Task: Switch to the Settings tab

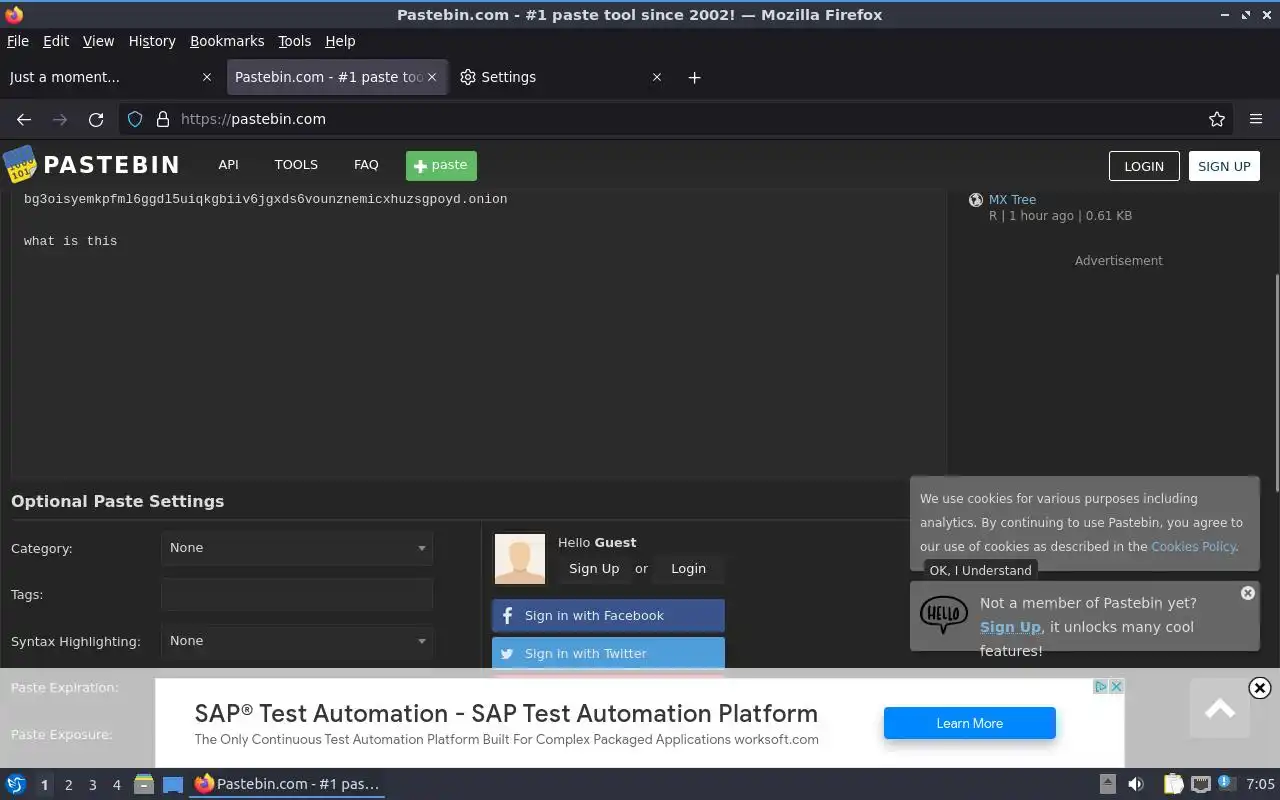Action: tap(562, 77)
